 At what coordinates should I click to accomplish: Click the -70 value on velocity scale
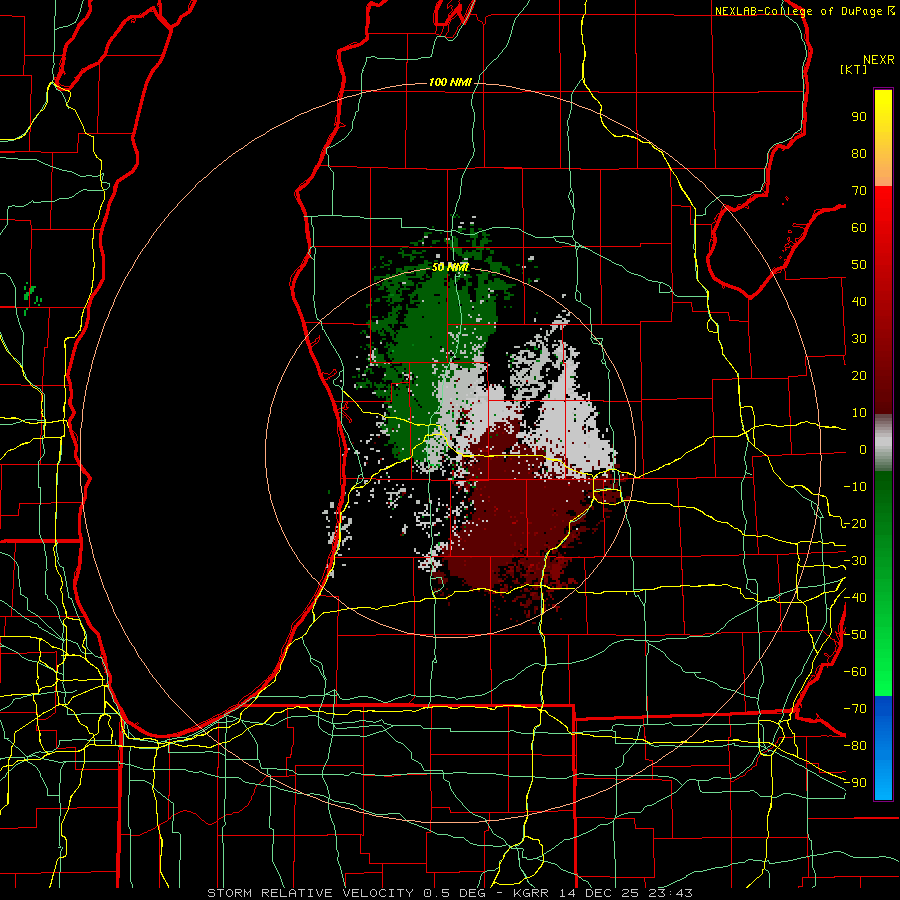855,709
